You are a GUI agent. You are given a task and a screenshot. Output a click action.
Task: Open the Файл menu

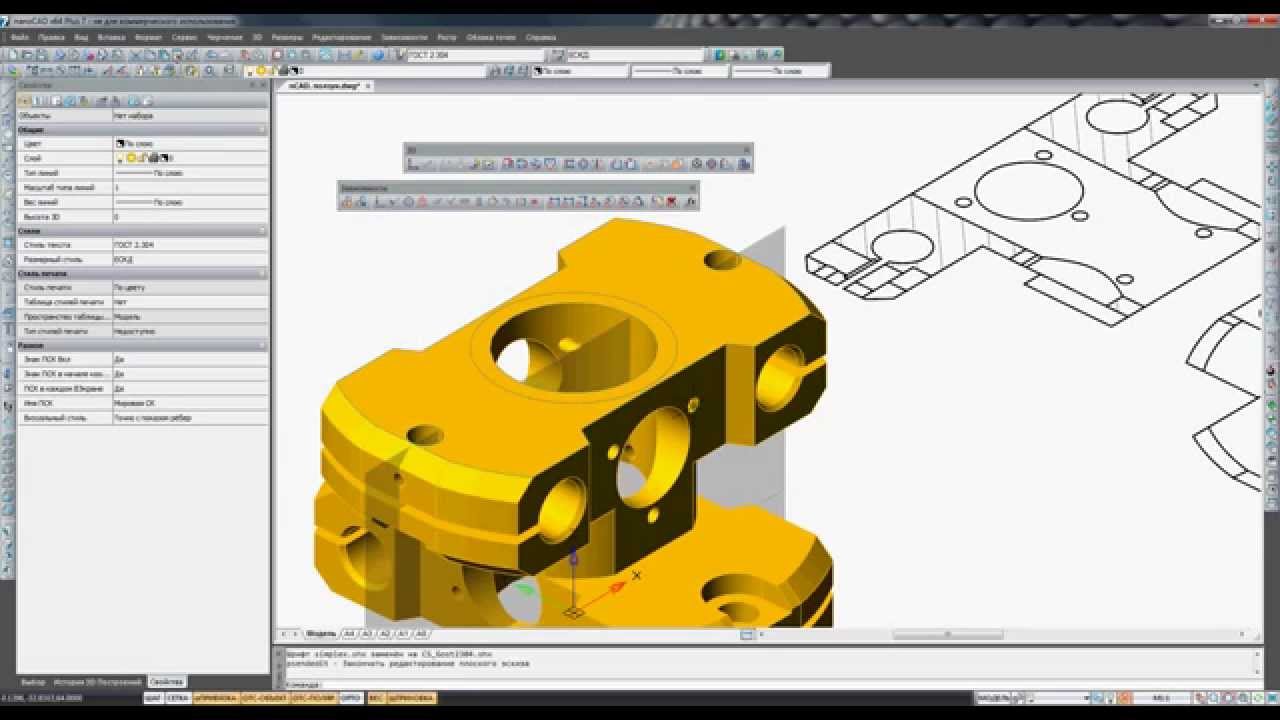click(x=19, y=37)
